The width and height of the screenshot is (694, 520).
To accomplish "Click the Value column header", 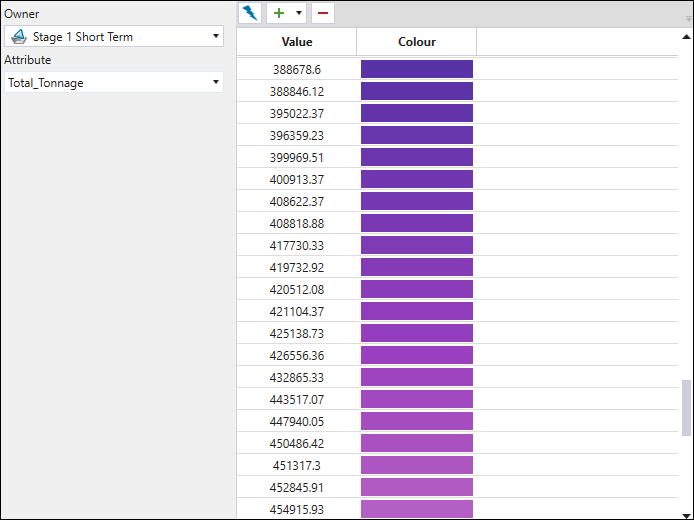I will [297, 42].
